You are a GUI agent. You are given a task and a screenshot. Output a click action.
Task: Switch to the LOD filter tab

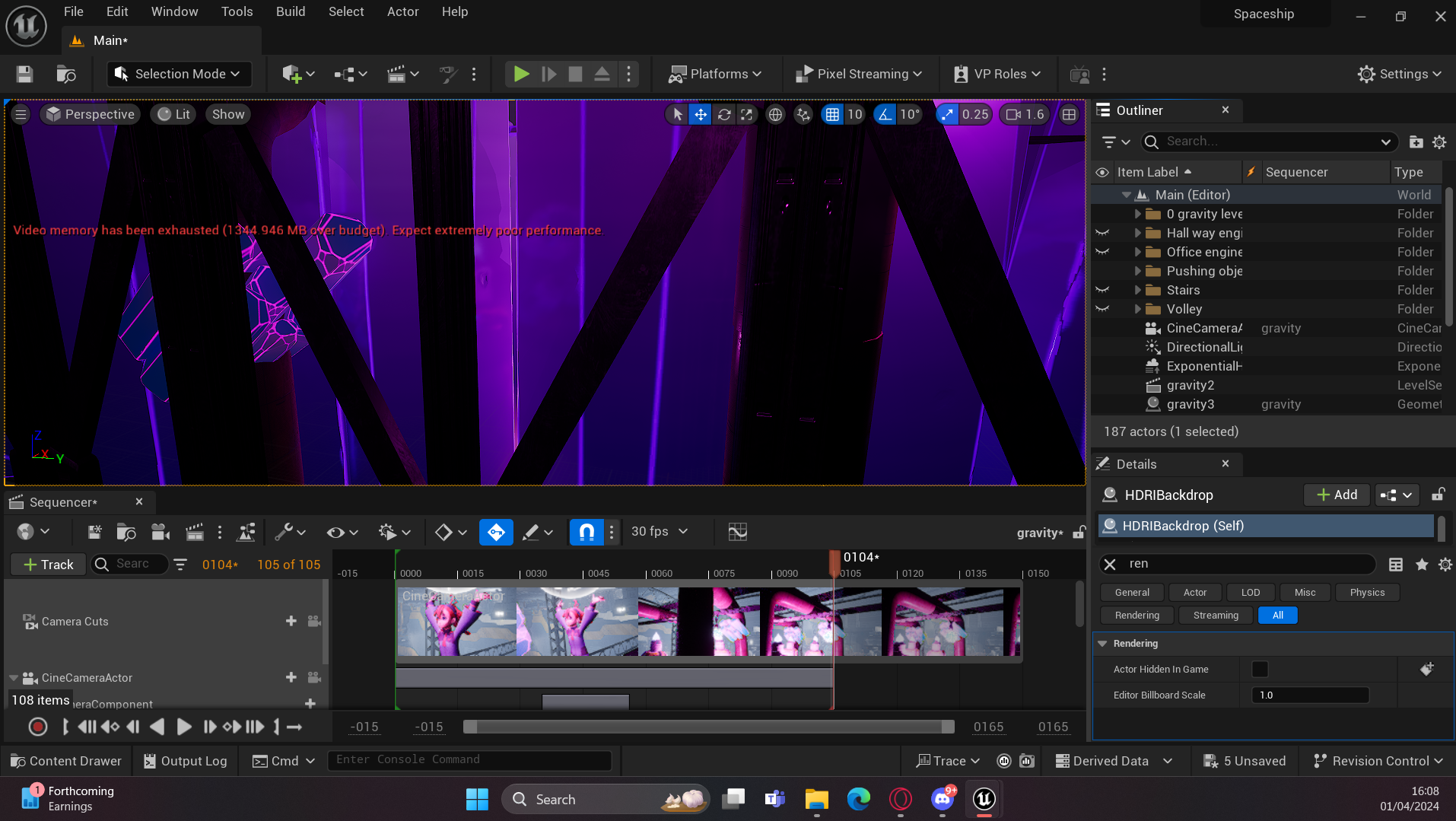tap(1251, 593)
